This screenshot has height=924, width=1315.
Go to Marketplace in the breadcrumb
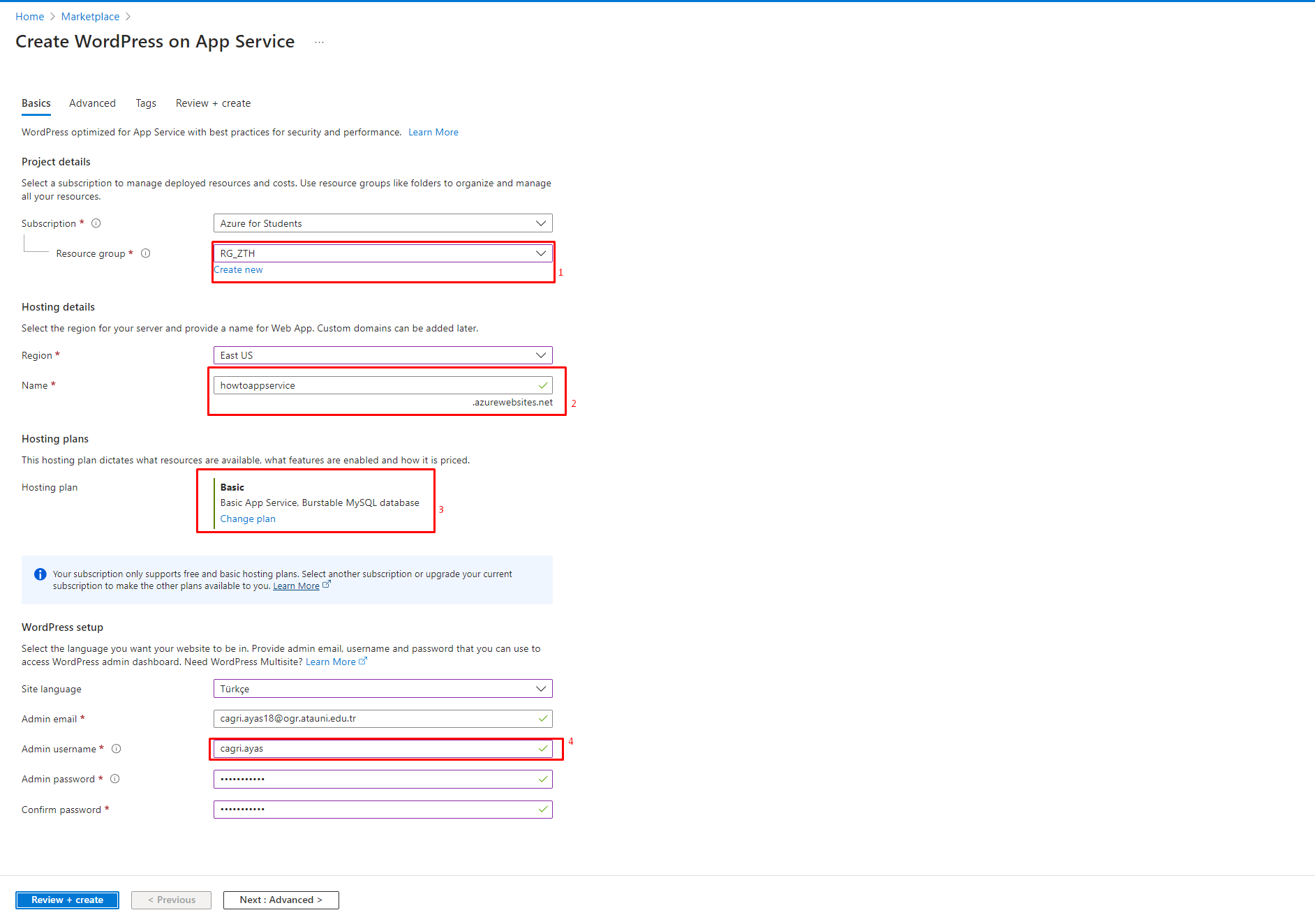point(90,17)
